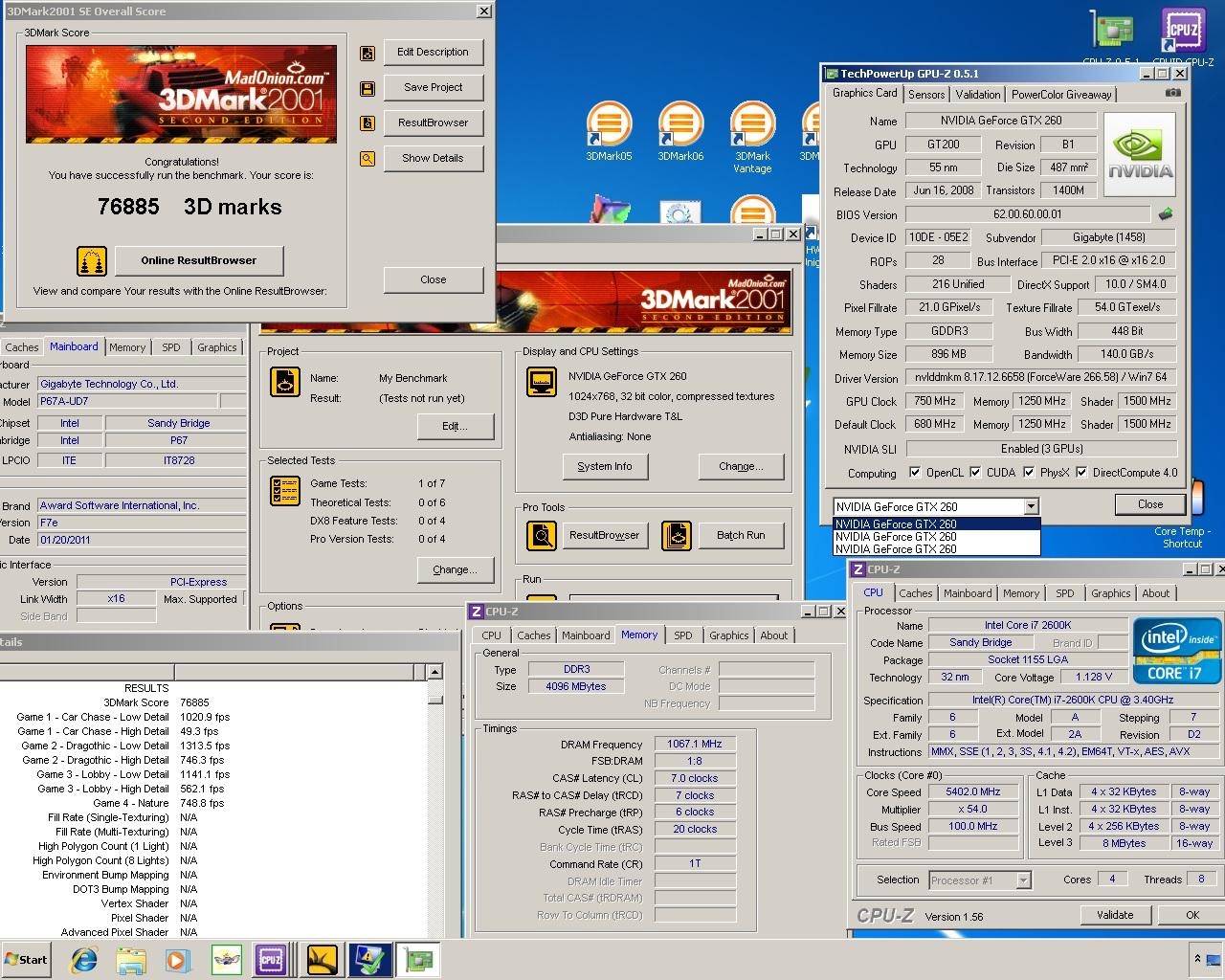Open the Processor #1 selection dropdown
1225x980 pixels.
[1023, 880]
